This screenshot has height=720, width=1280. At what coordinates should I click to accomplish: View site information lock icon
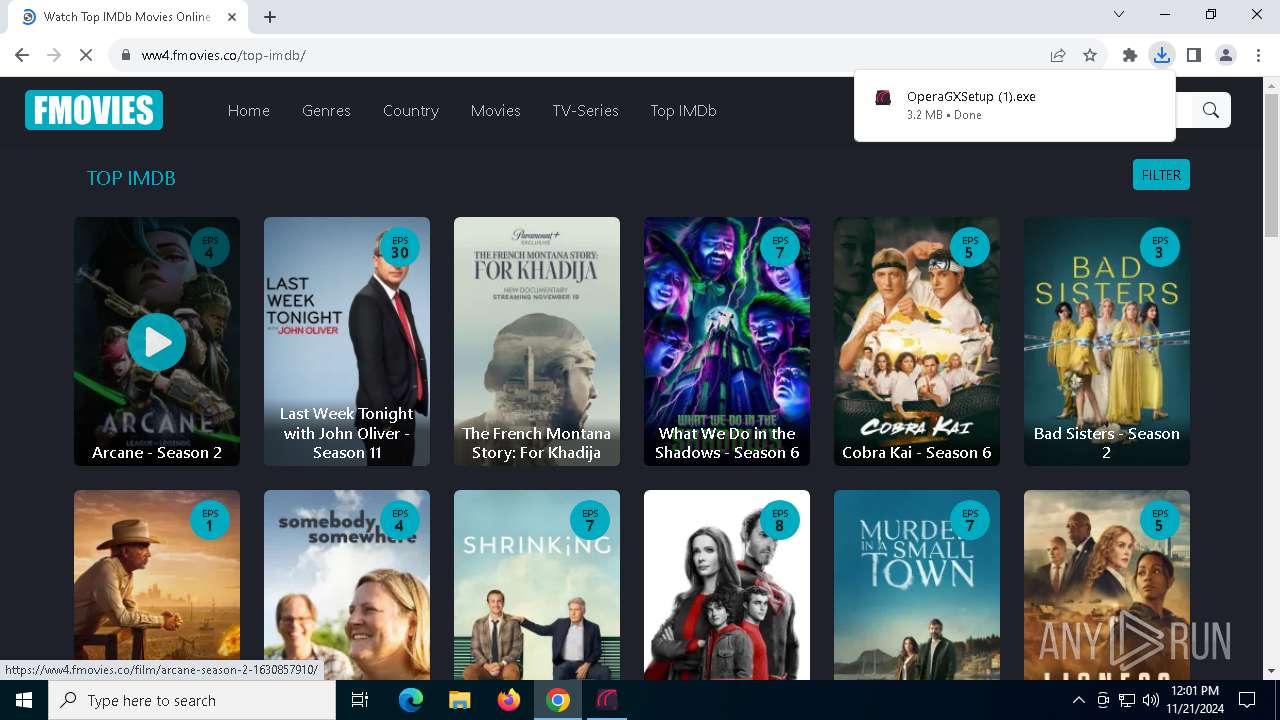[126, 55]
